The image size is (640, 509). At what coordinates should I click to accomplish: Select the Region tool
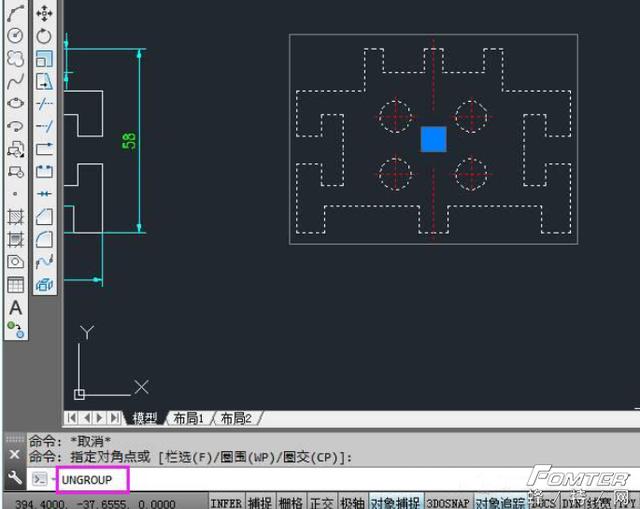click(16, 262)
